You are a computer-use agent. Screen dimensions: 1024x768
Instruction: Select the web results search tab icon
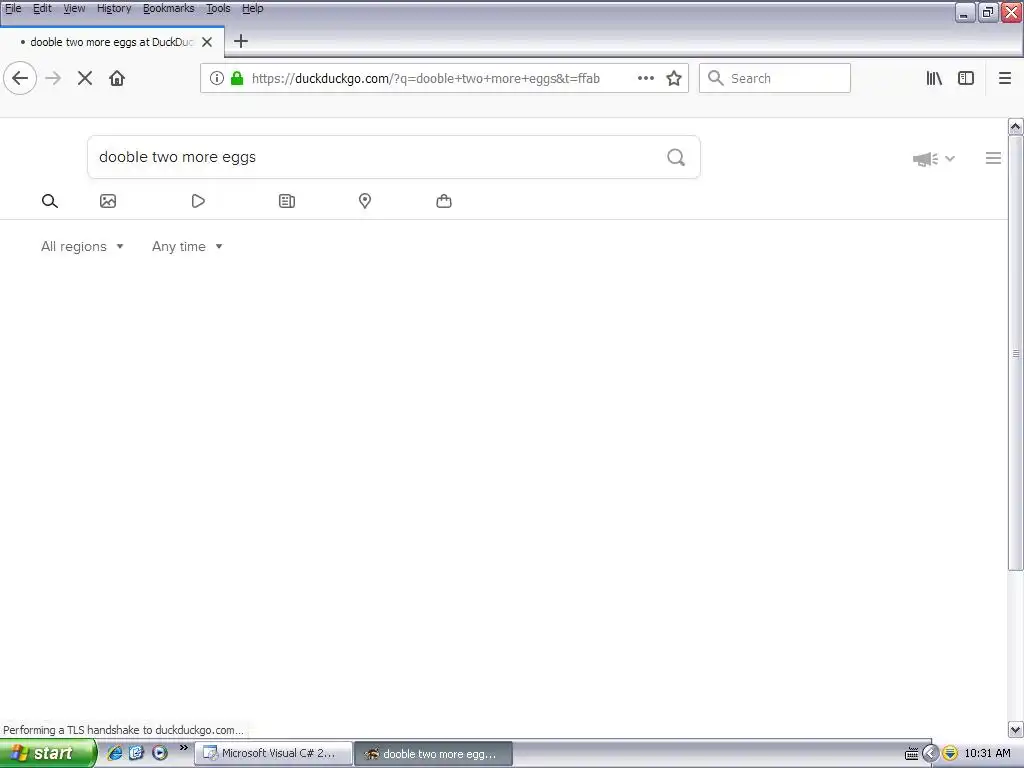coord(50,201)
